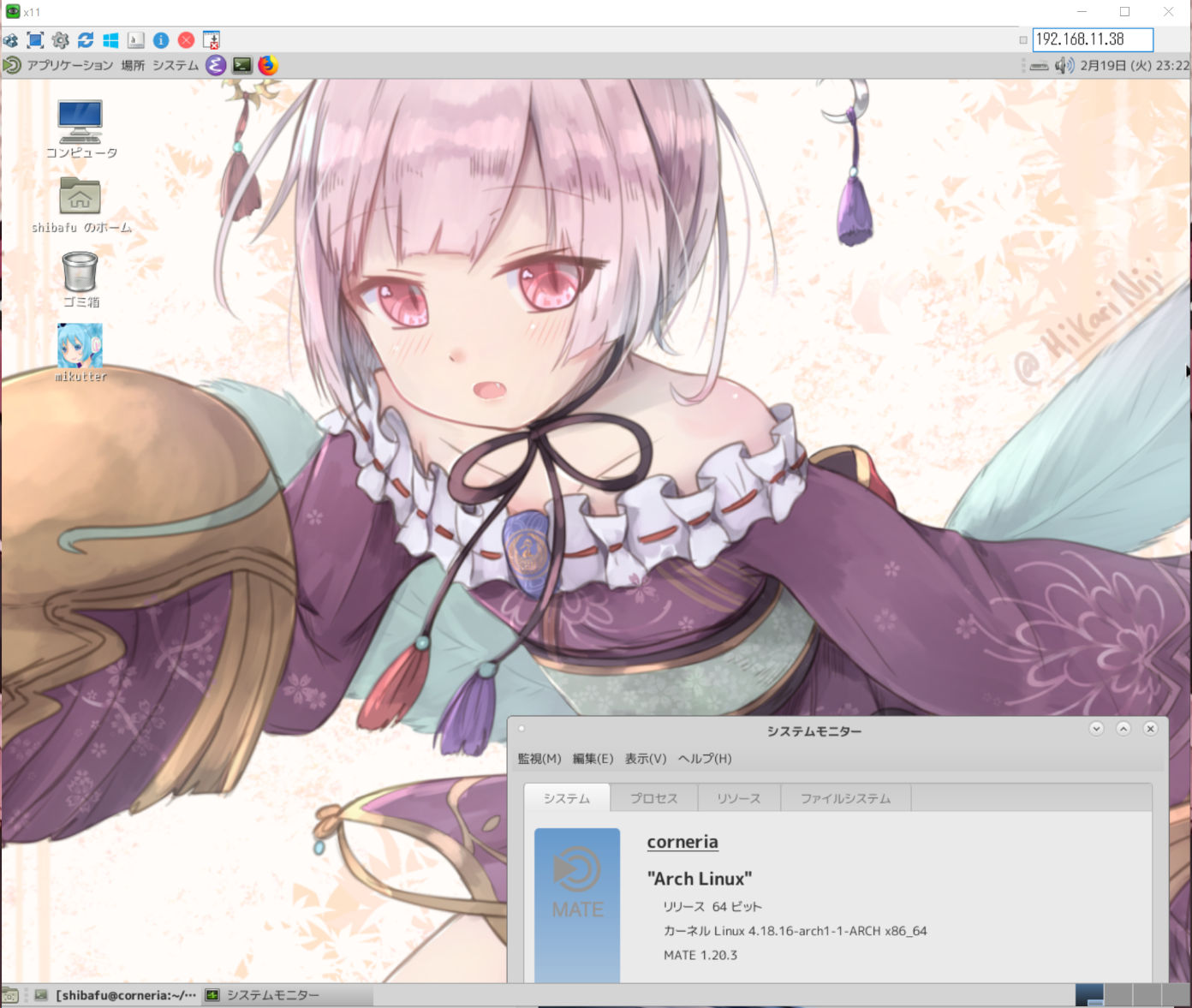1192x1008 pixels.
Task: Switch to the プロセス tab
Action: (x=653, y=798)
